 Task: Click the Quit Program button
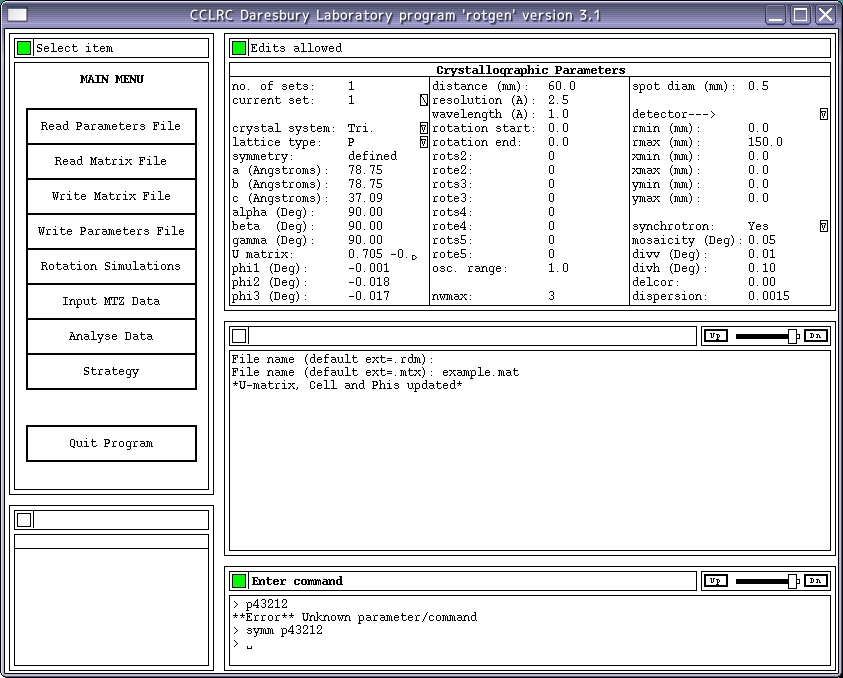coord(111,443)
